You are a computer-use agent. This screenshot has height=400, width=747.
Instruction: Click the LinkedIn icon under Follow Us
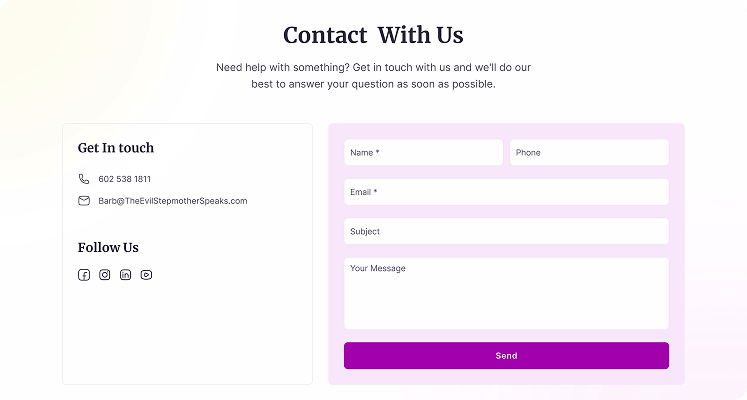[x=125, y=275]
